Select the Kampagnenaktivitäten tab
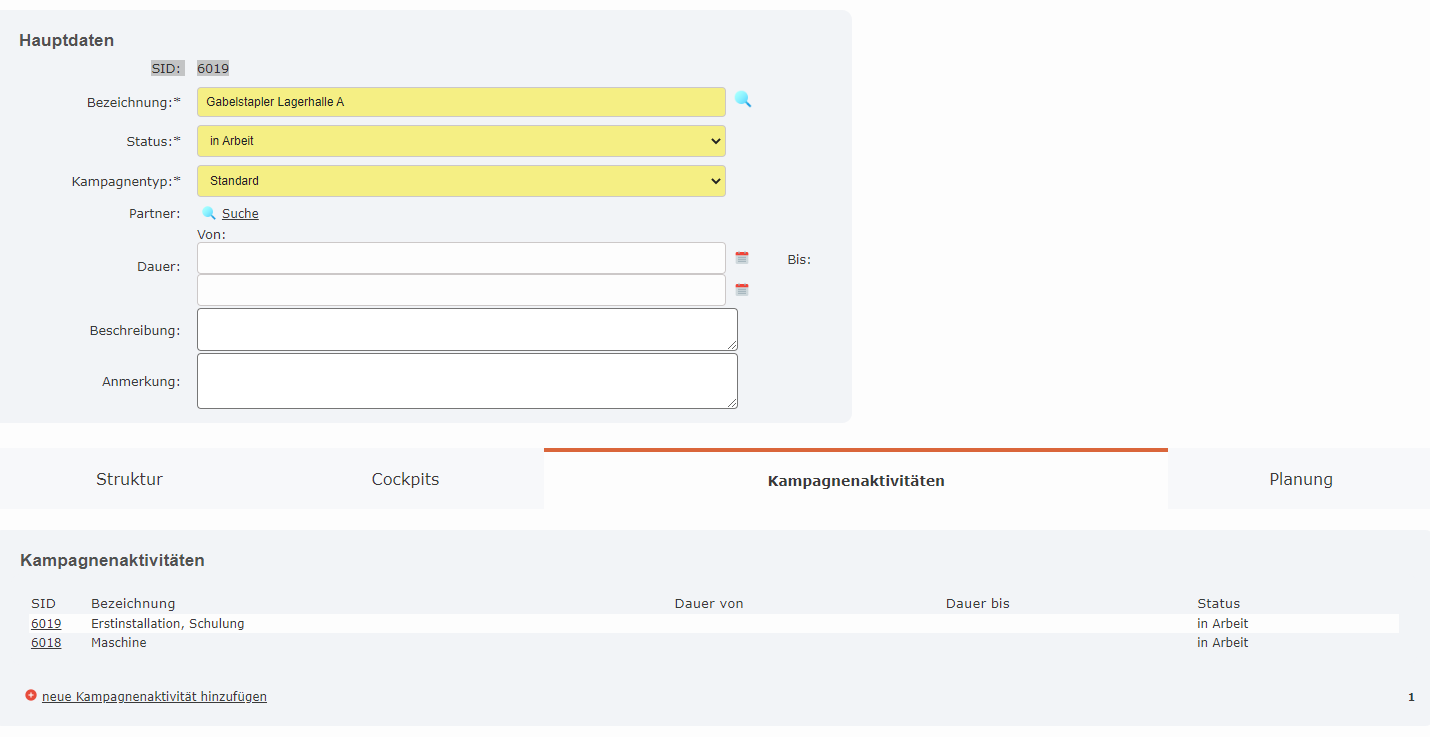 [855, 479]
